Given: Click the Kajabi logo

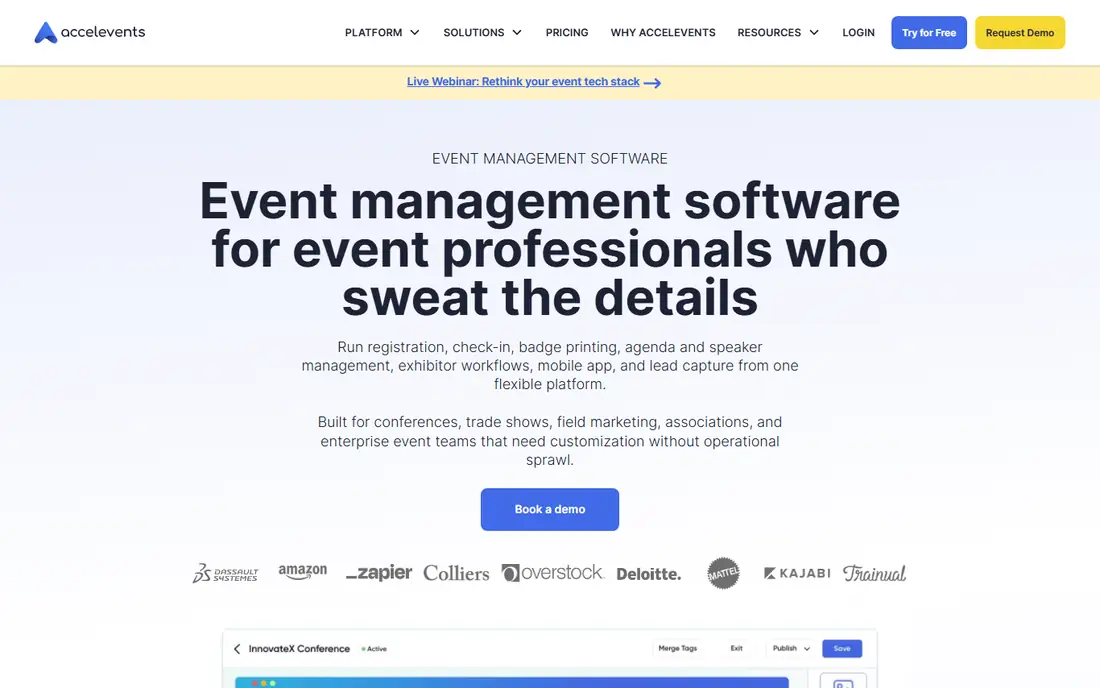Looking at the screenshot, I should (797, 573).
